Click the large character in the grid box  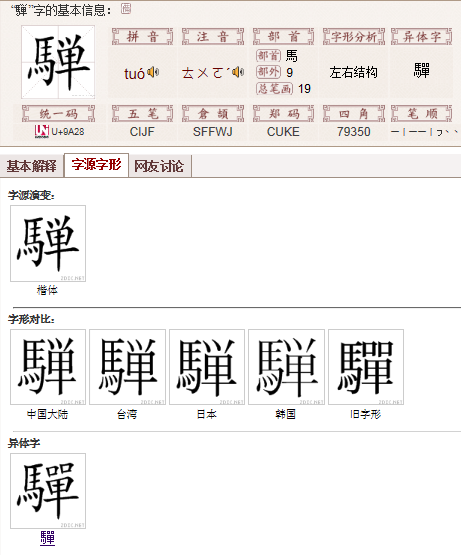(x=58, y=62)
